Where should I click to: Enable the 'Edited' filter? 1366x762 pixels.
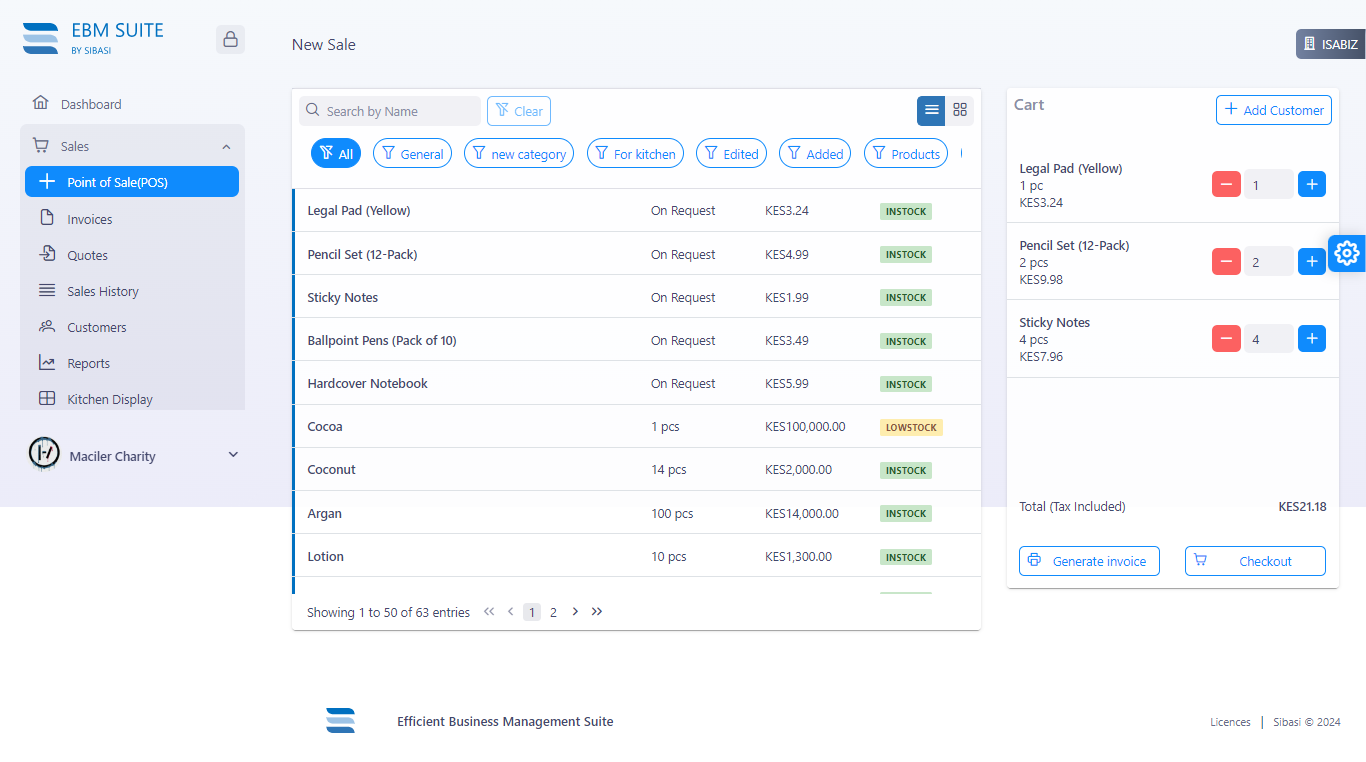point(731,153)
